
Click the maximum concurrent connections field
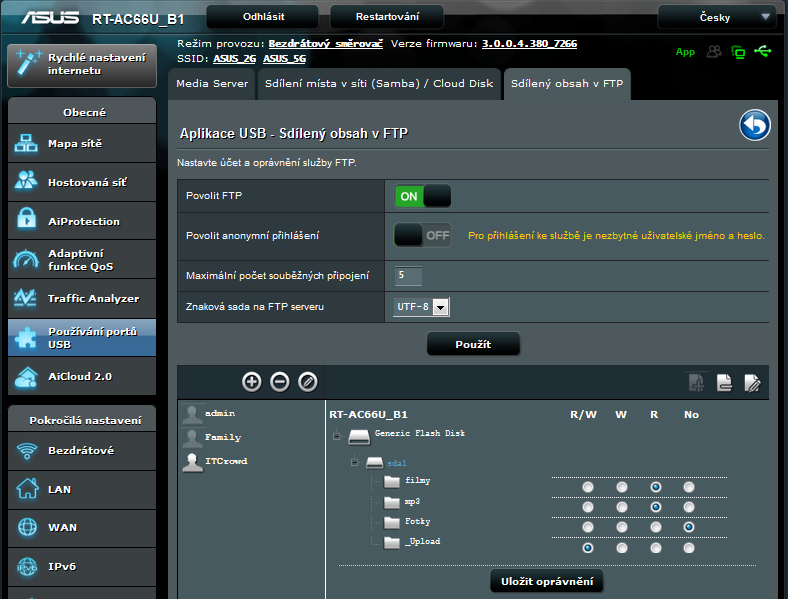click(x=408, y=274)
